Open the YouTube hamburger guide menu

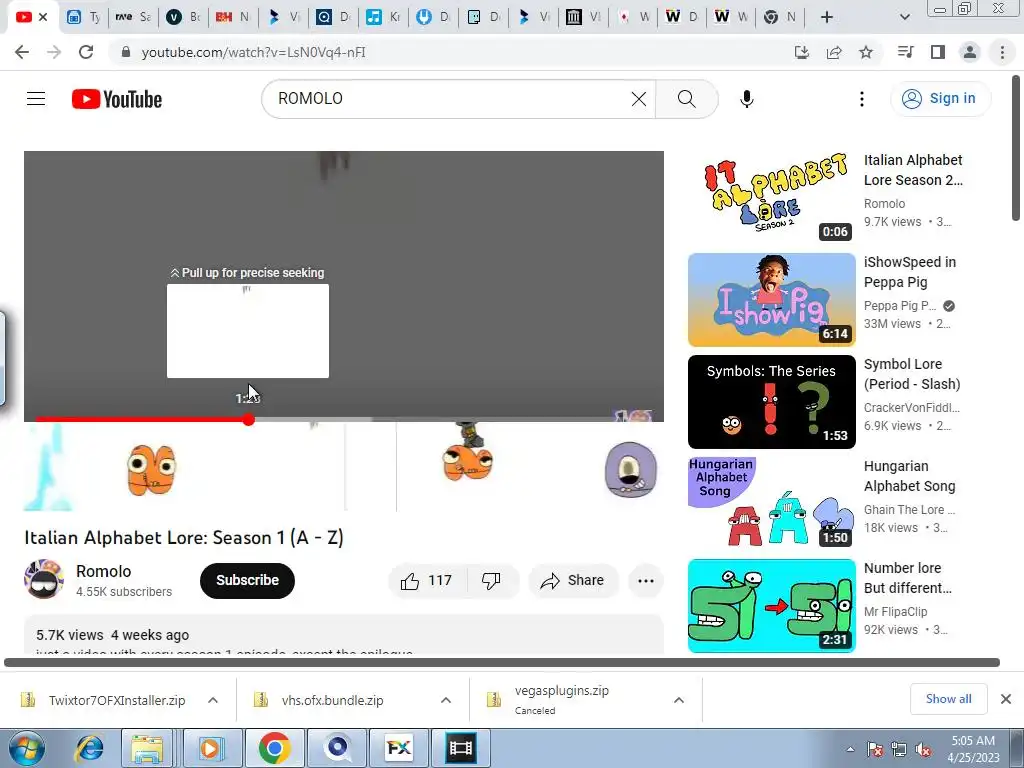[36, 99]
